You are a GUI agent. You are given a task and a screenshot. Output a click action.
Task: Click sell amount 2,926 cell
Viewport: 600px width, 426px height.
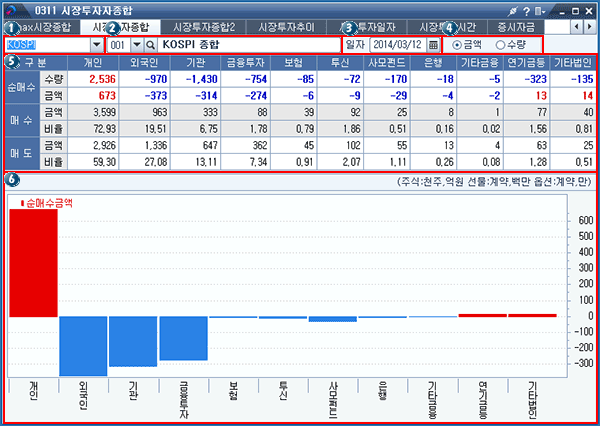93,145
